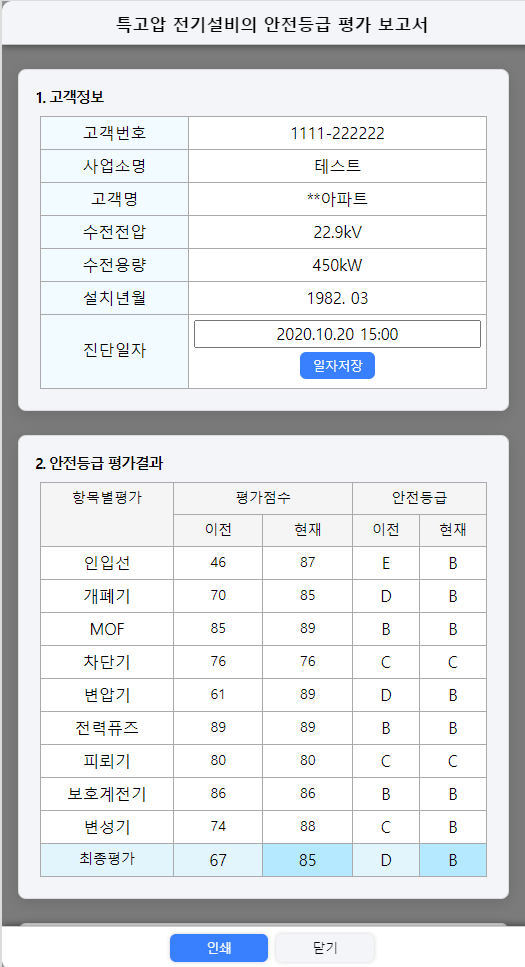This screenshot has width=525, height=967.
Task: Select the 개폐기 row label
Action: coord(107,596)
